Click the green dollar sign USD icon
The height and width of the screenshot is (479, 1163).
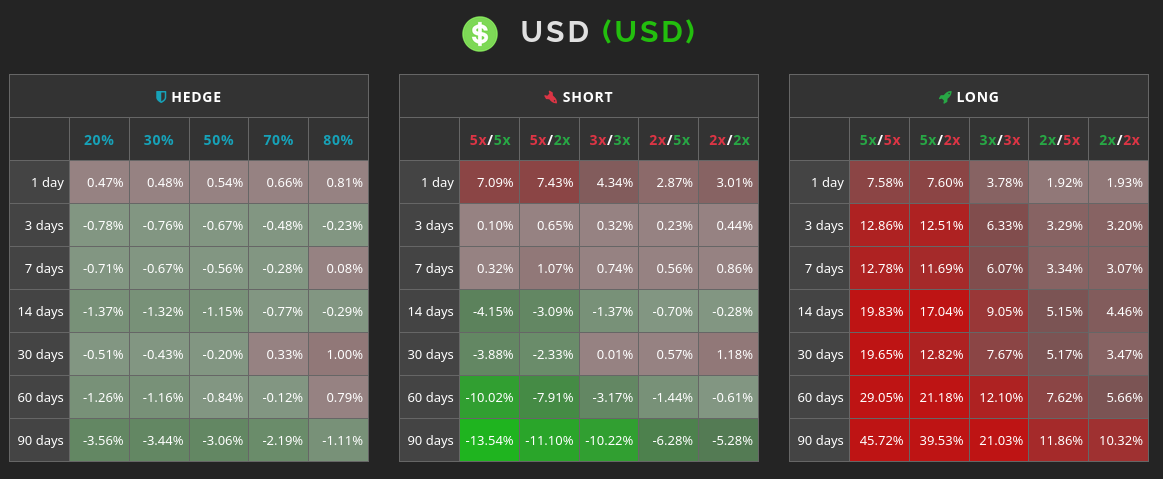point(480,33)
